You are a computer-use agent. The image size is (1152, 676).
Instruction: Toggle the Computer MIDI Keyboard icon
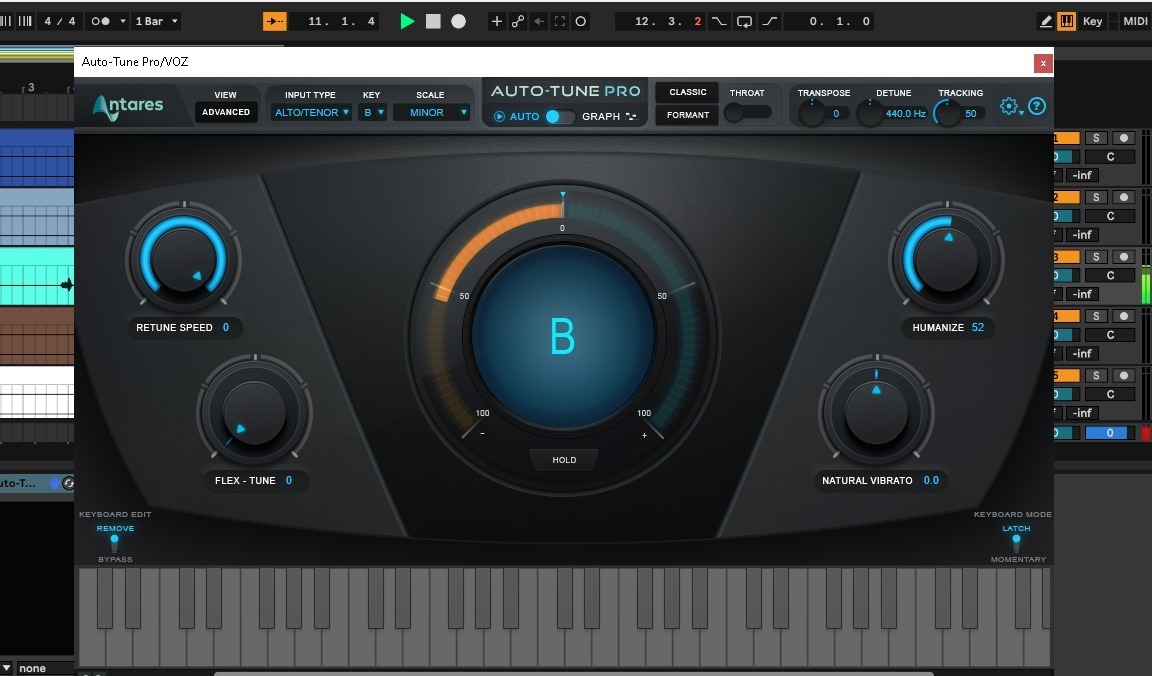1066,21
